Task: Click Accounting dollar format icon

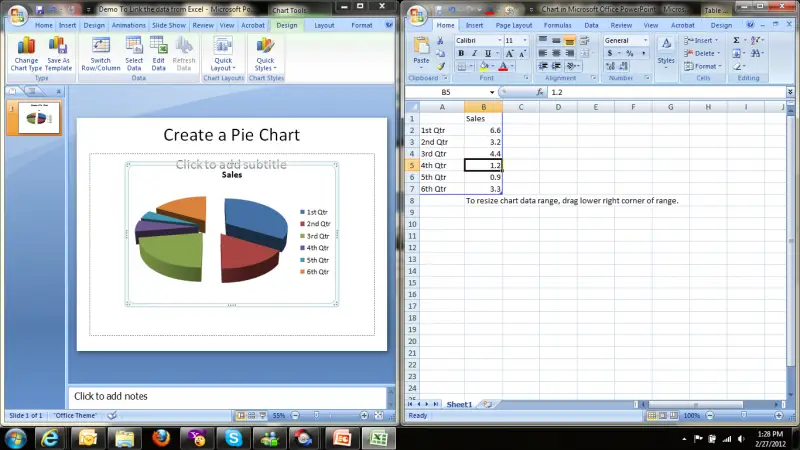Action: 610,53
